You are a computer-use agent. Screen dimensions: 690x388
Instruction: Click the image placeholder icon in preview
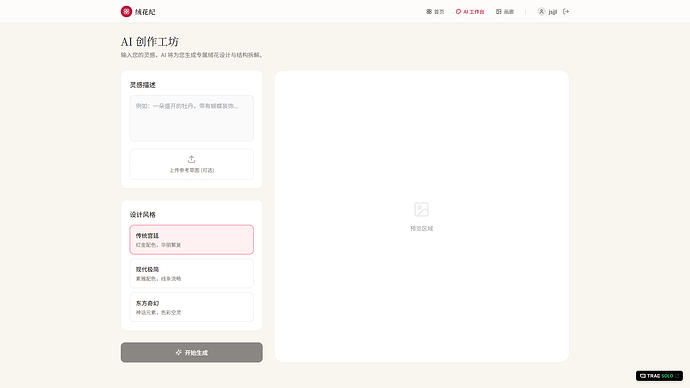pos(422,209)
